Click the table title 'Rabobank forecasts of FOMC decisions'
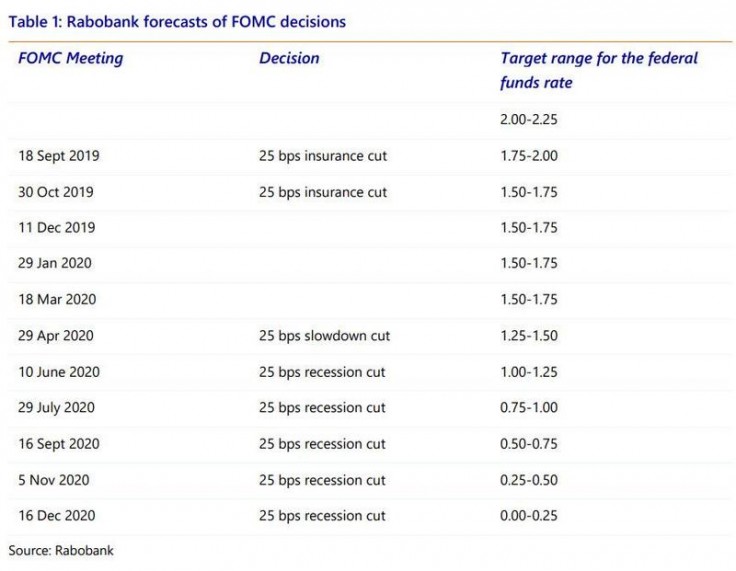 click(x=178, y=21)
